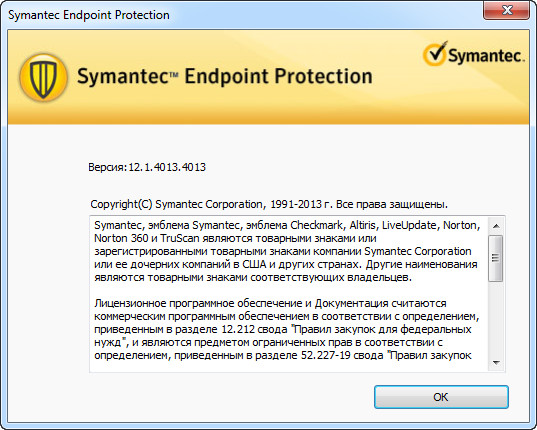Click the OK button

tap(441, 397)
